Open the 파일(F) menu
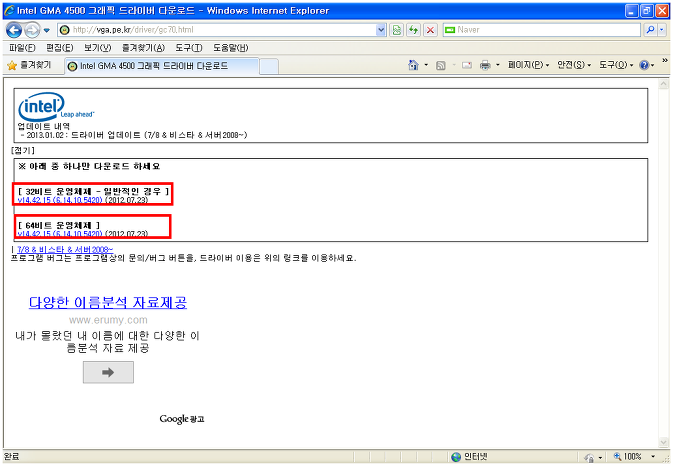The height and width of the screenshot is (466, 673). pos(22,48)
